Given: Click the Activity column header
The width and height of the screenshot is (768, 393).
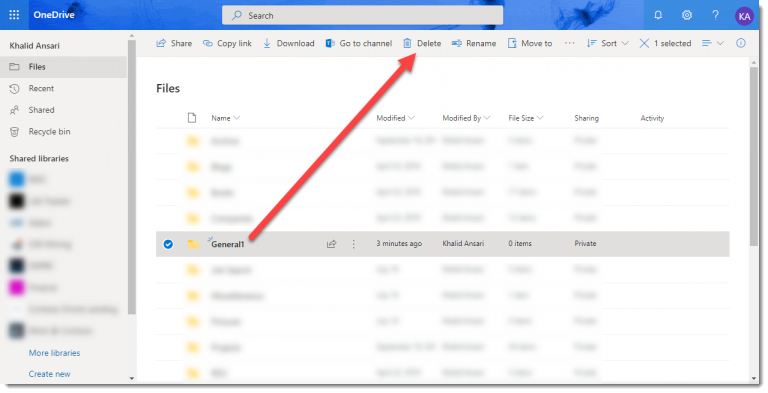Looking at the screenshot, I should [652, 118].
